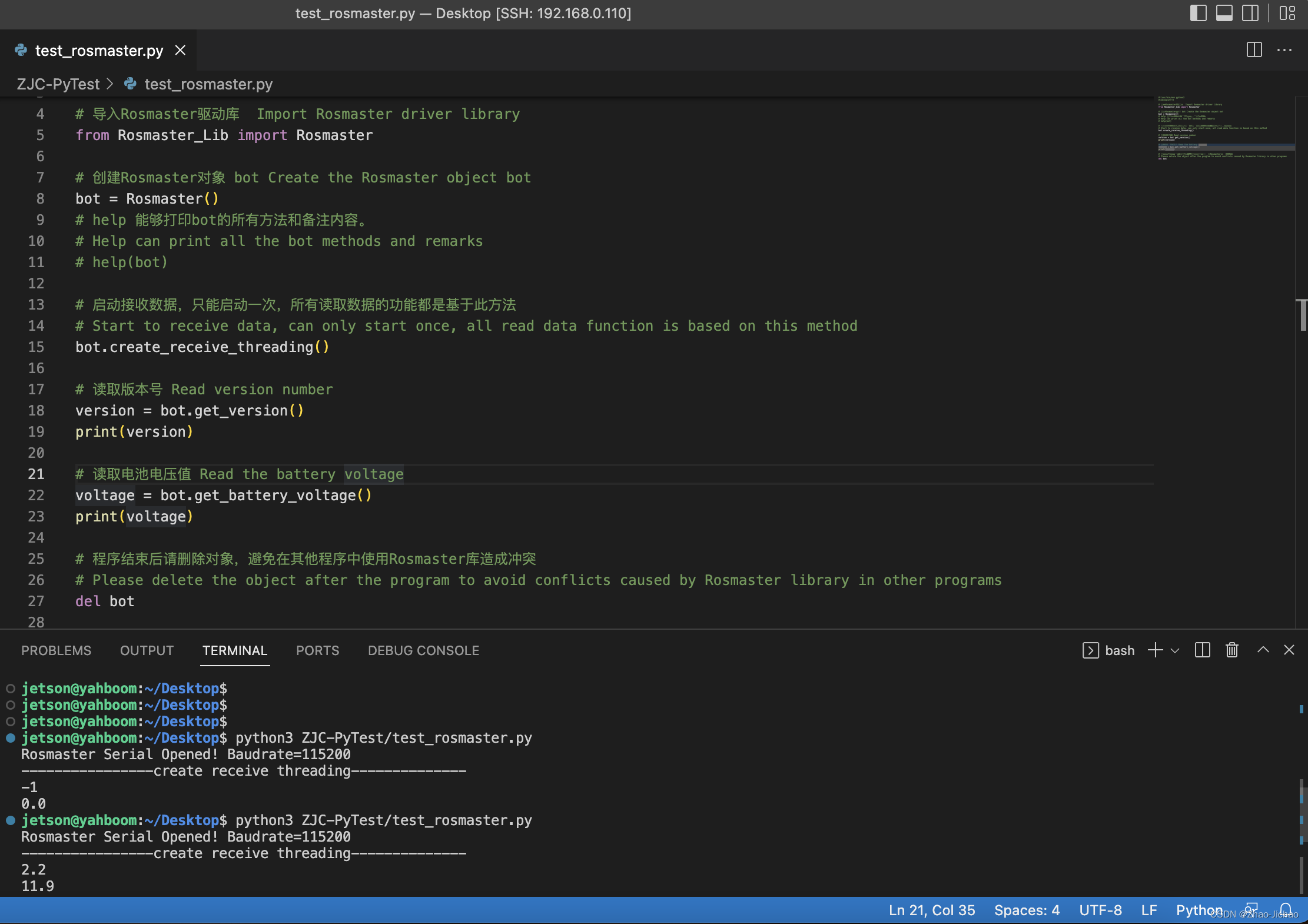Toggle the primary sidebar layout icon

click(x=1198, y=13)
